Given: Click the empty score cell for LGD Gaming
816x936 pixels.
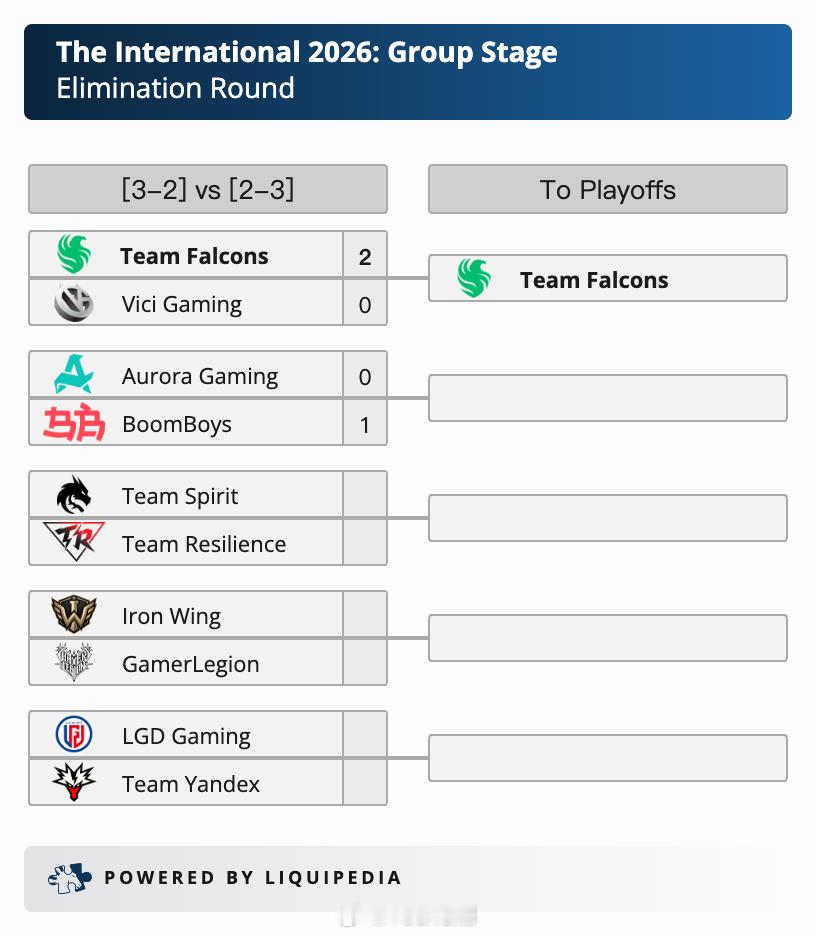Looking at the screenshot, I should coord(365,735).
